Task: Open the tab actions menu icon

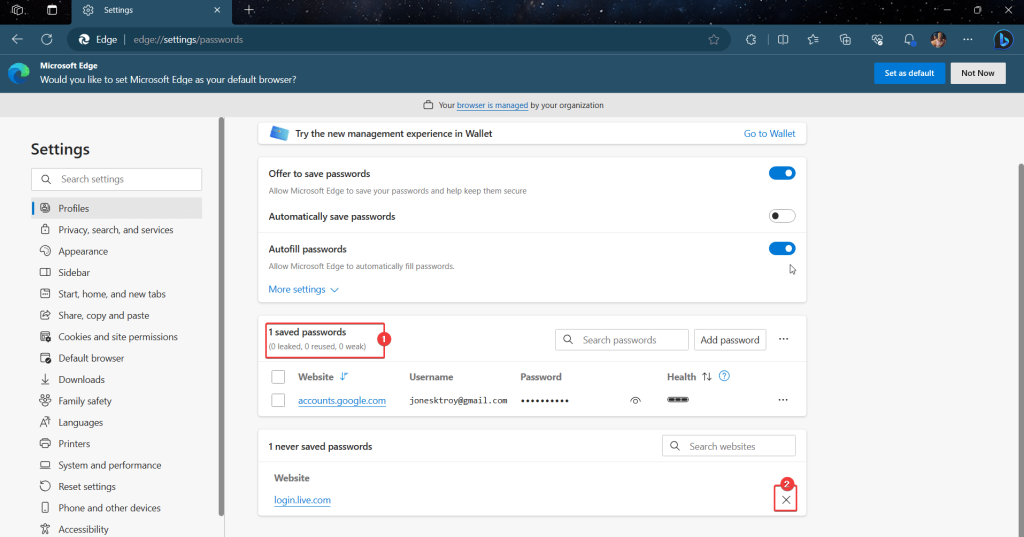Action: pyautogui.click(x=52, y=10)
